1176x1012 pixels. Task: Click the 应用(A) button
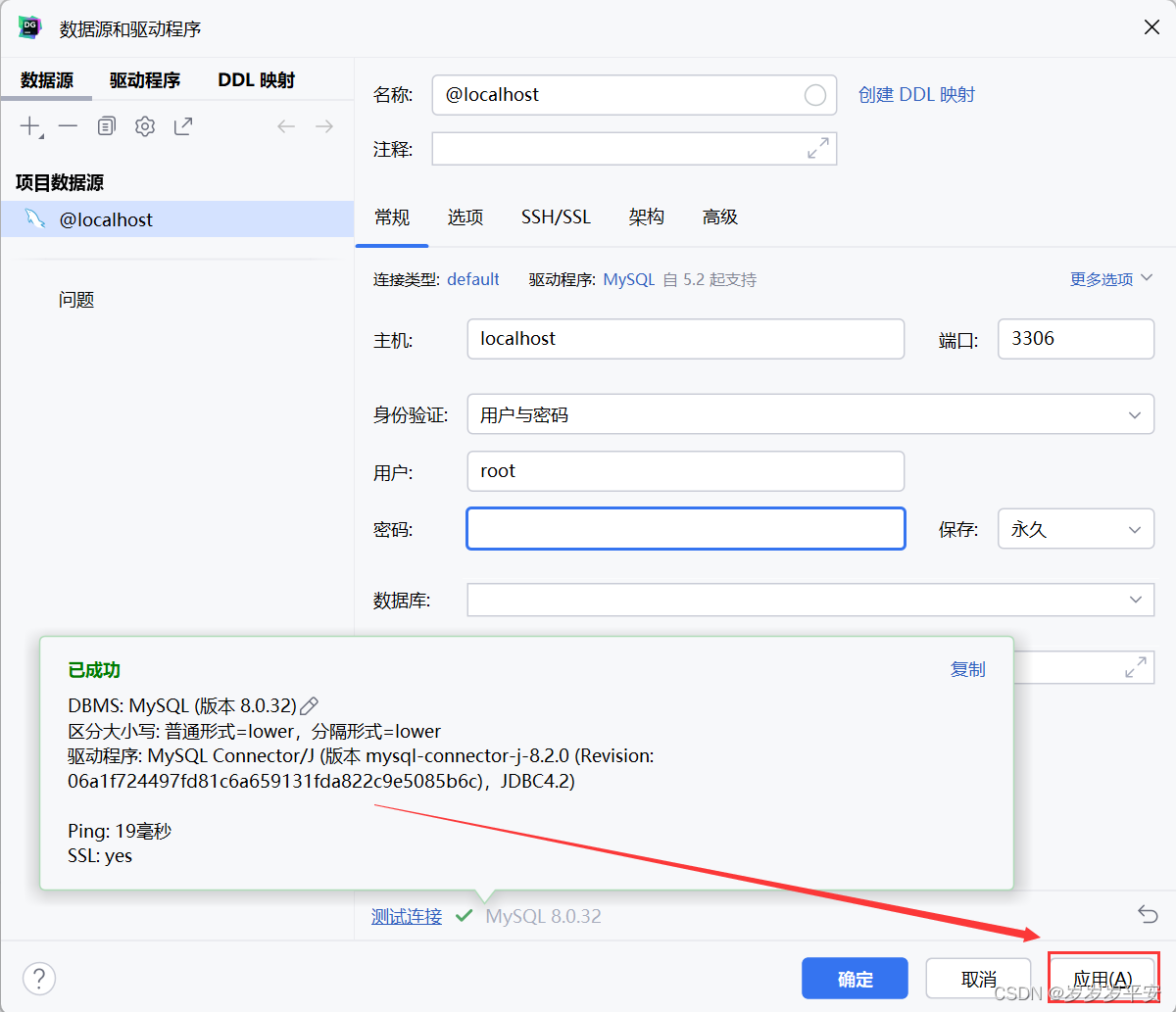coord(1103,978)
